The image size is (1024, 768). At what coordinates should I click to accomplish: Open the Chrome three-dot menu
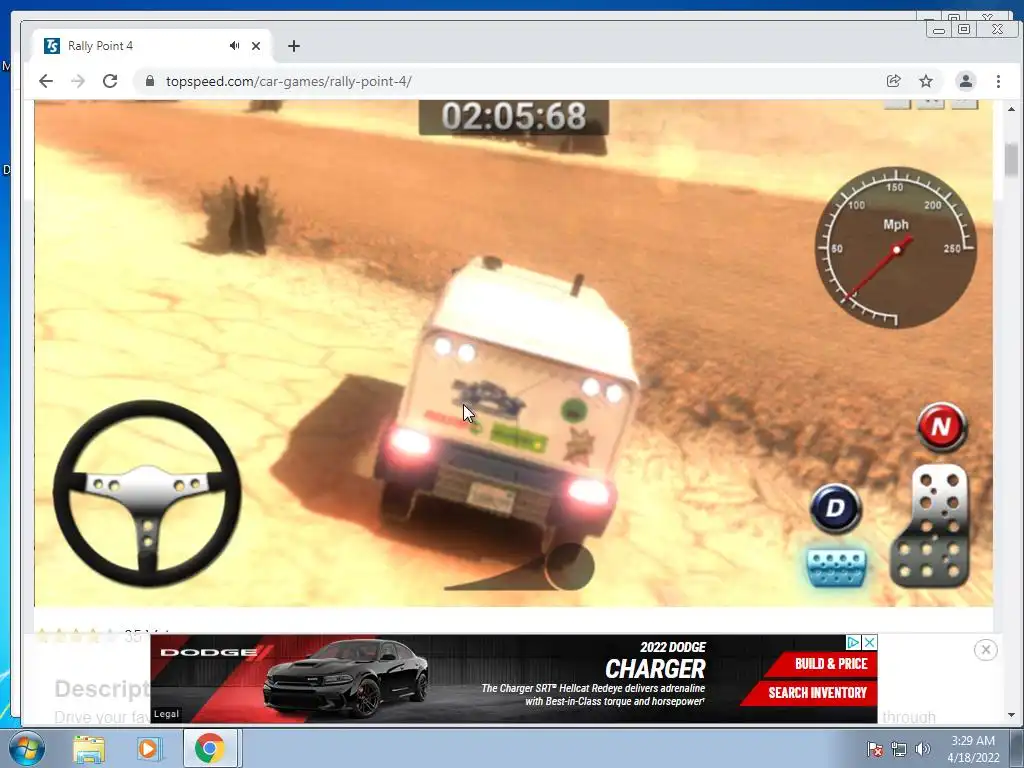(998, 81)
